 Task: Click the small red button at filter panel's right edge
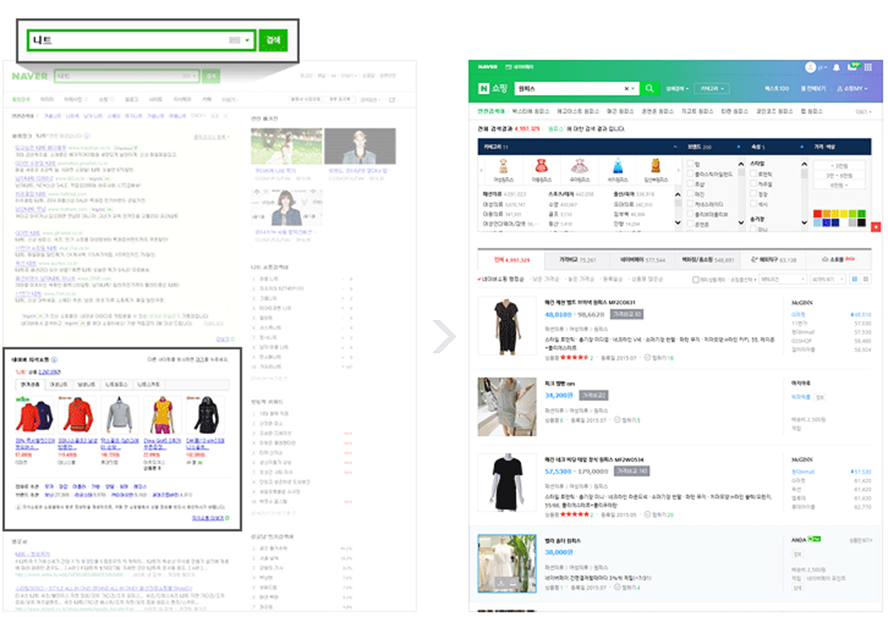pos(876,227)
